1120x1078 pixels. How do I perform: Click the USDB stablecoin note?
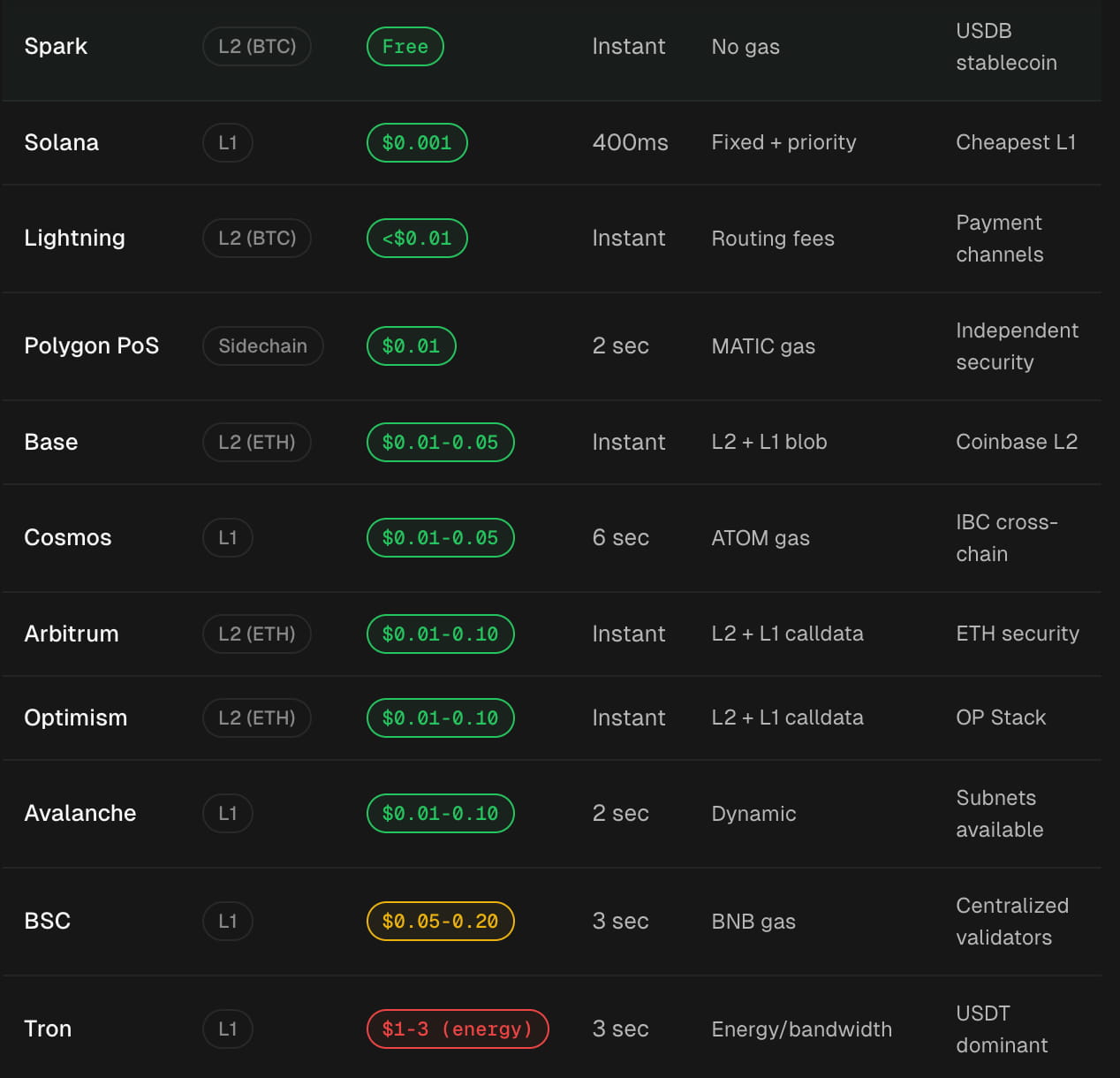point(1006,47)
